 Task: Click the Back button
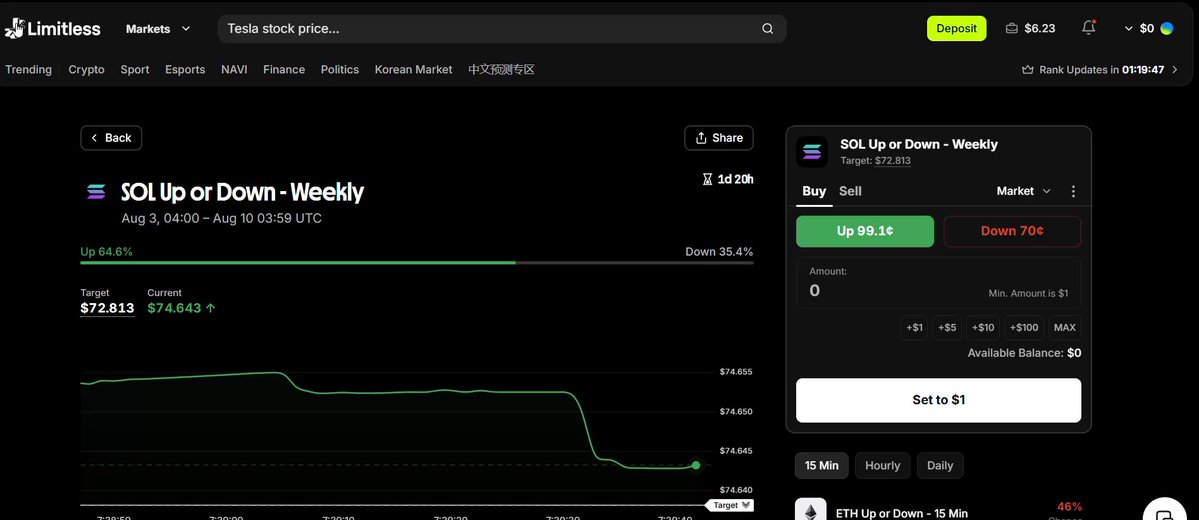pos(111,138)
